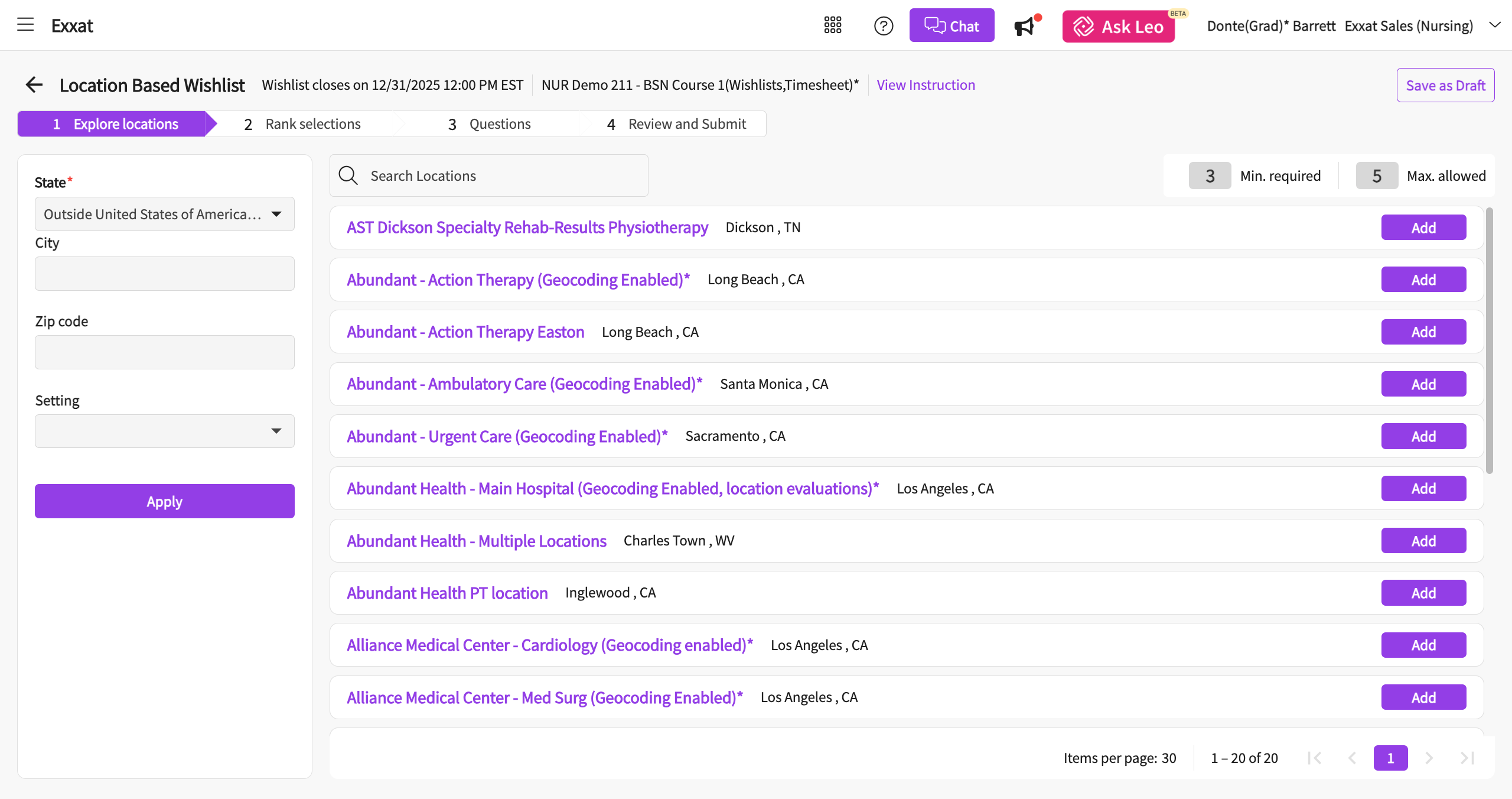Open the apps grid launcher
The image size is (1512, 799).
833,25
